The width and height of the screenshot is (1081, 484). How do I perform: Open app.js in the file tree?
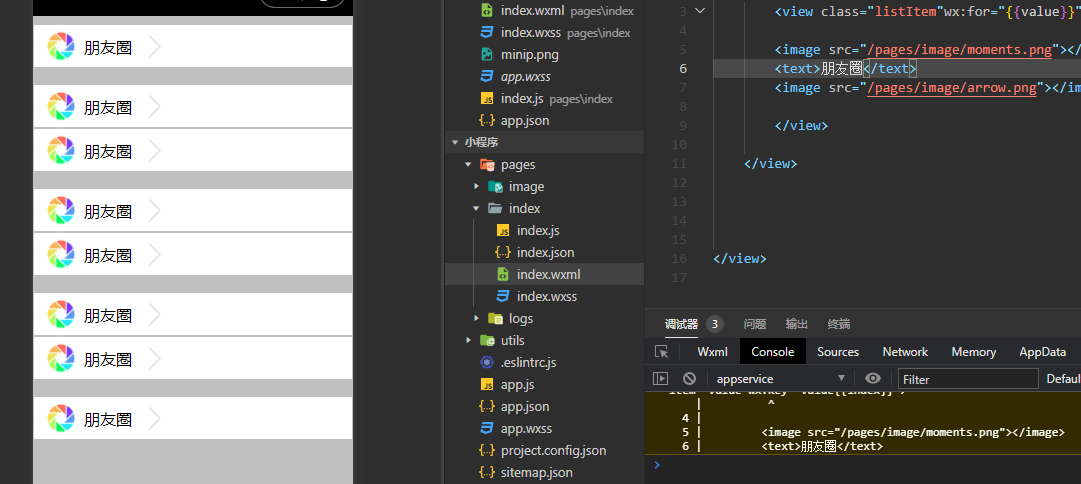[545, 385]
